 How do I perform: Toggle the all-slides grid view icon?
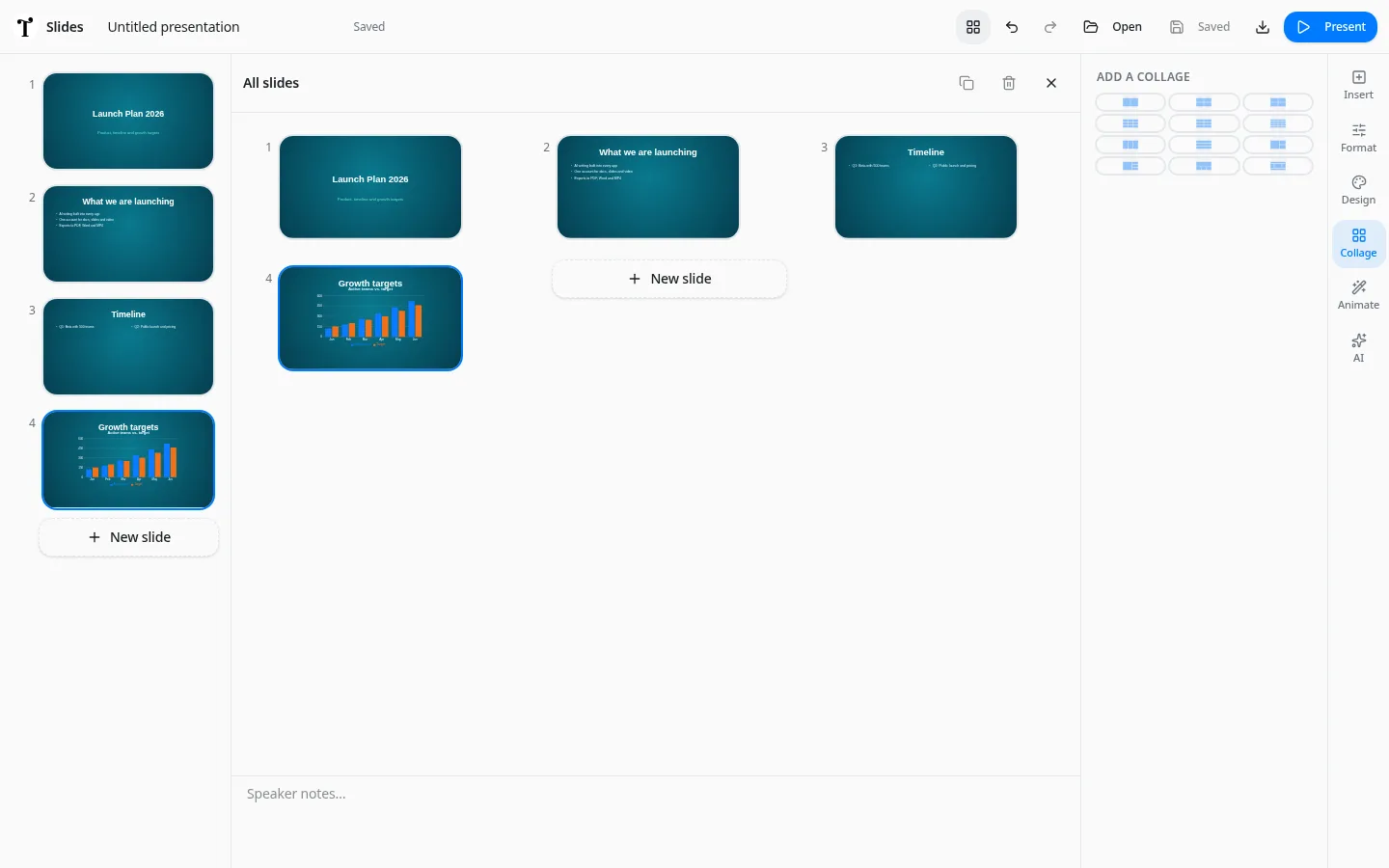point(973,27)
